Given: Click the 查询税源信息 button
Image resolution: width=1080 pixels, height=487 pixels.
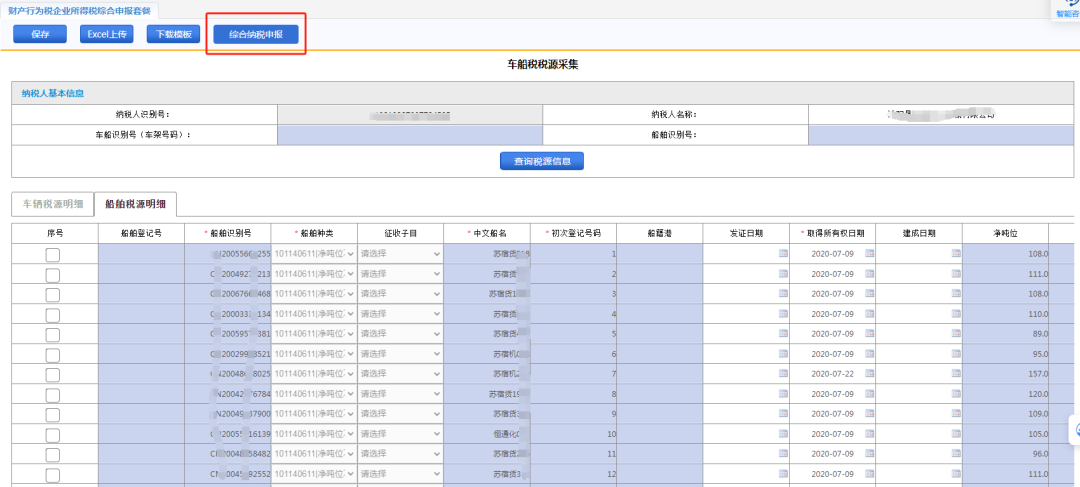Looking at the screenshot, I should (541, 161).
